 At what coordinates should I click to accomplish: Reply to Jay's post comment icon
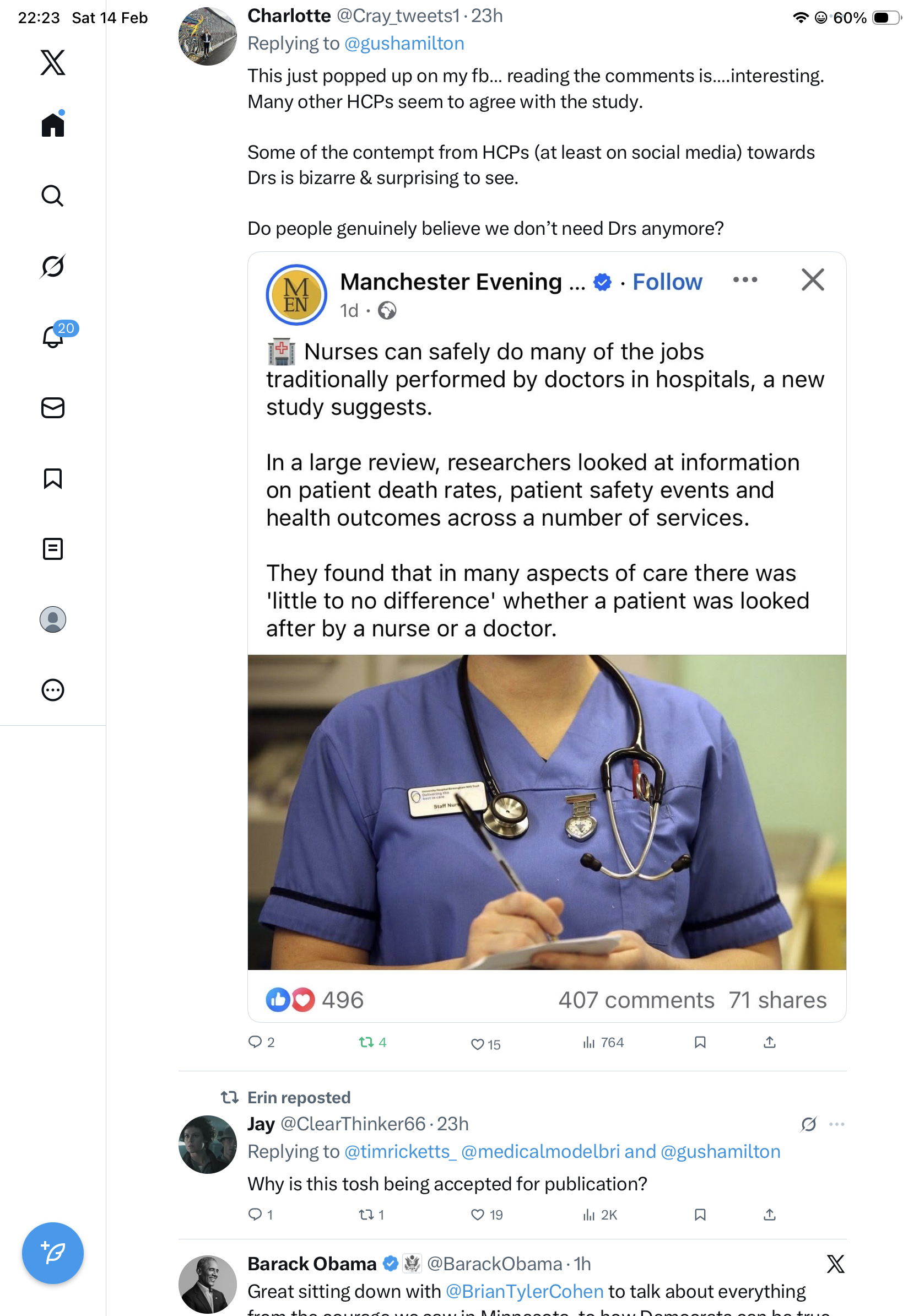[255, 1215]
